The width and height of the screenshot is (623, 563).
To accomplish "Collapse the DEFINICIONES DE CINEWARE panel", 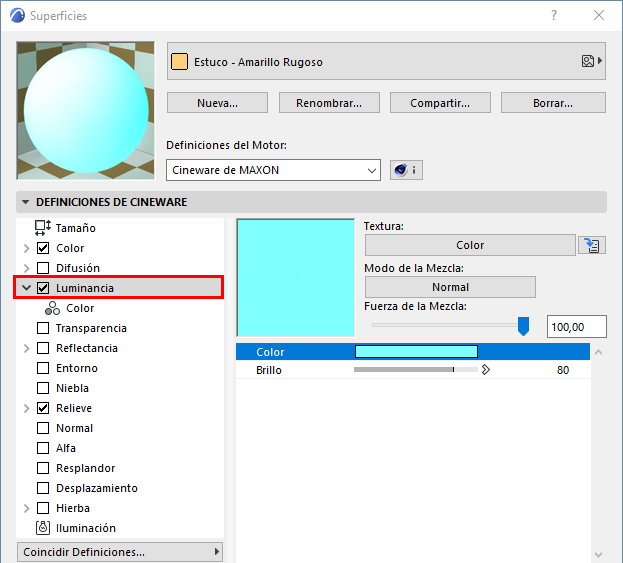I will tap(25, 202).
